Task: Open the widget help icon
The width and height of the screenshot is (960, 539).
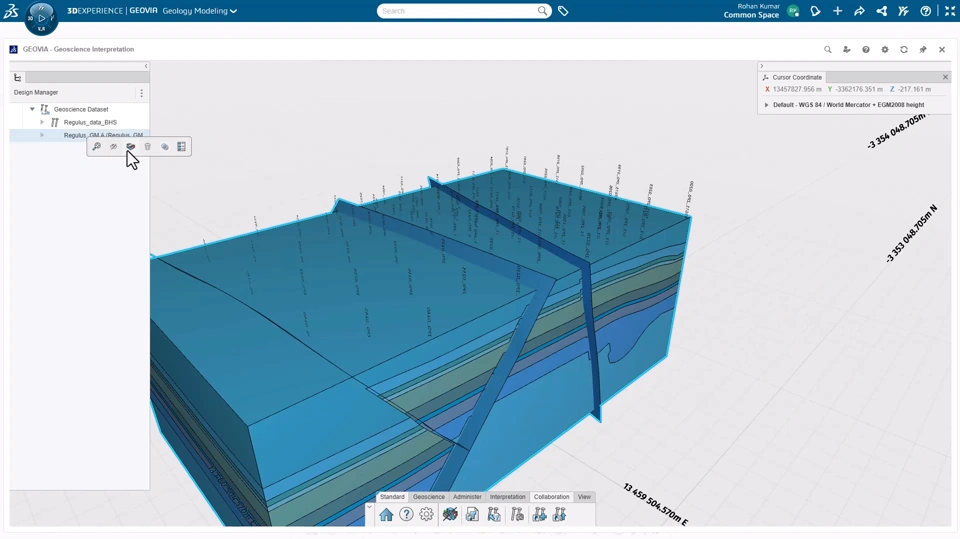Action: 866,50
